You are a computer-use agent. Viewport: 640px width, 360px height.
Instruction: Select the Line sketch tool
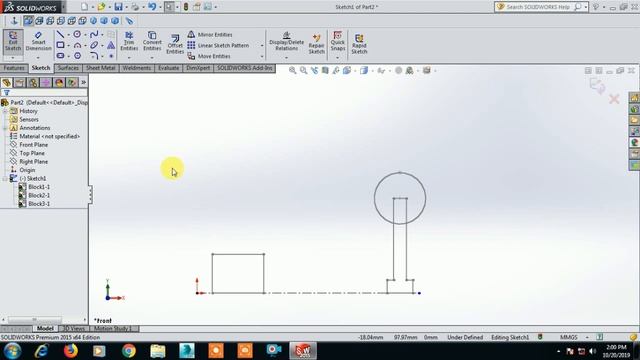pos(60,34)
